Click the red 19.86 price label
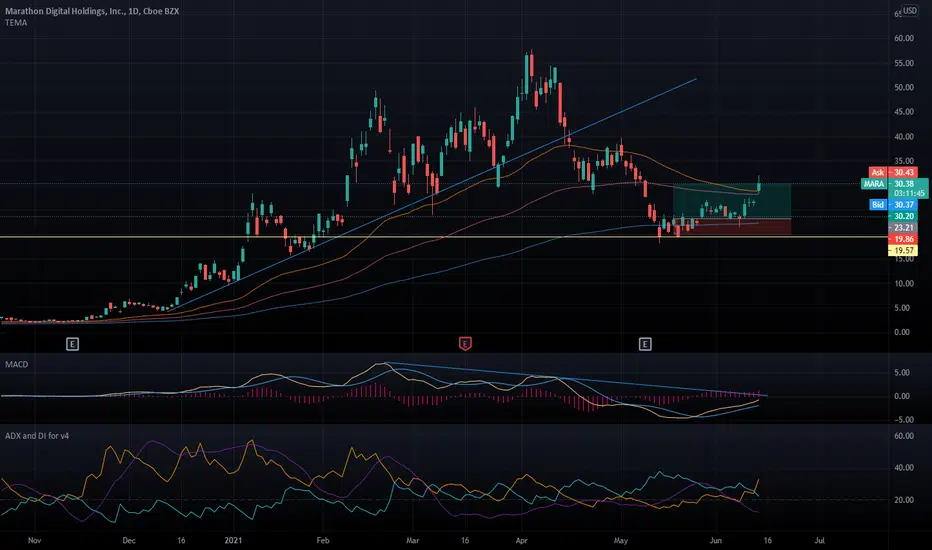The image size is (932, 550). coord(903,239)
